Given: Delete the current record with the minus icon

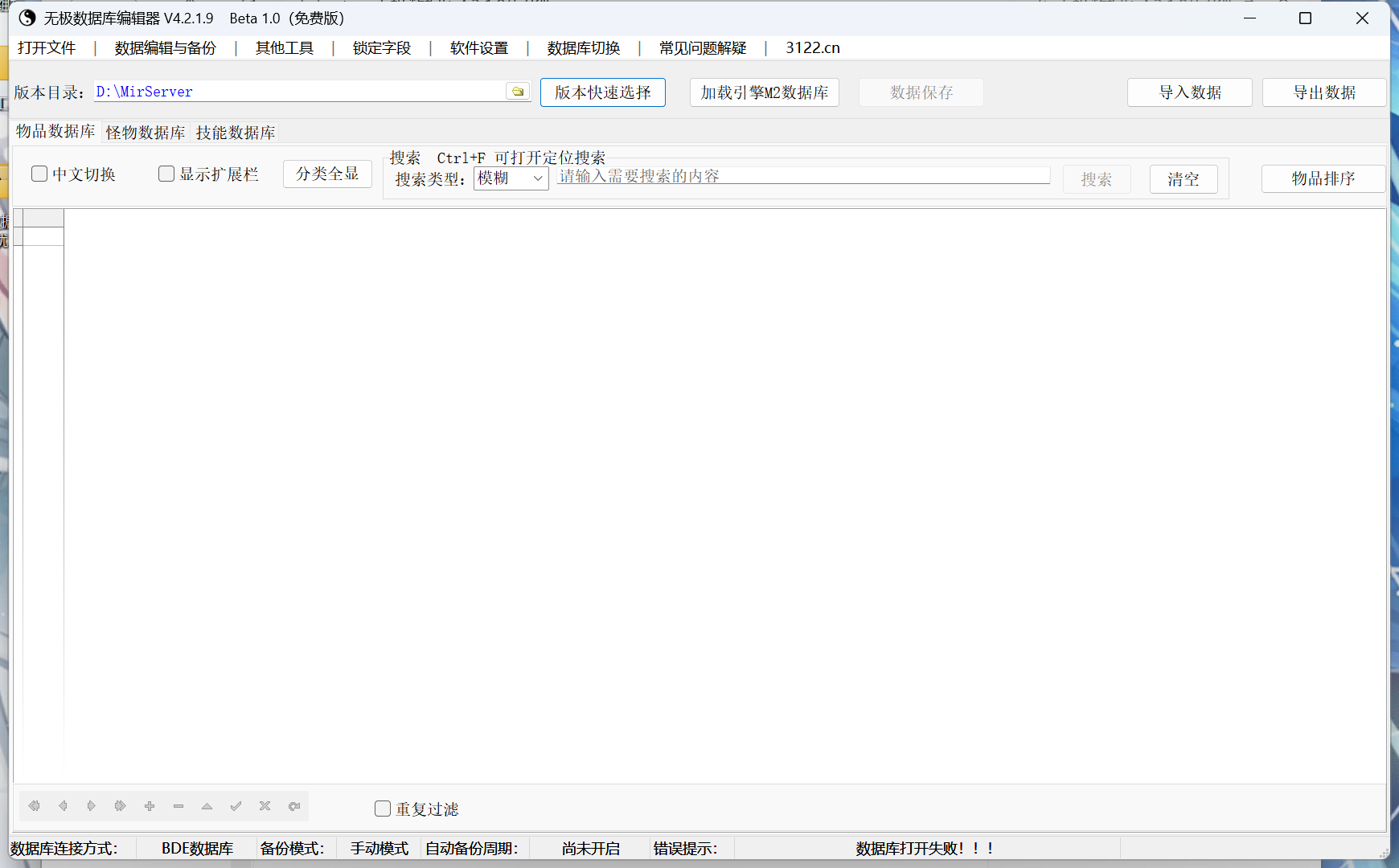Looking at the screenshot, I should [178, 806].
